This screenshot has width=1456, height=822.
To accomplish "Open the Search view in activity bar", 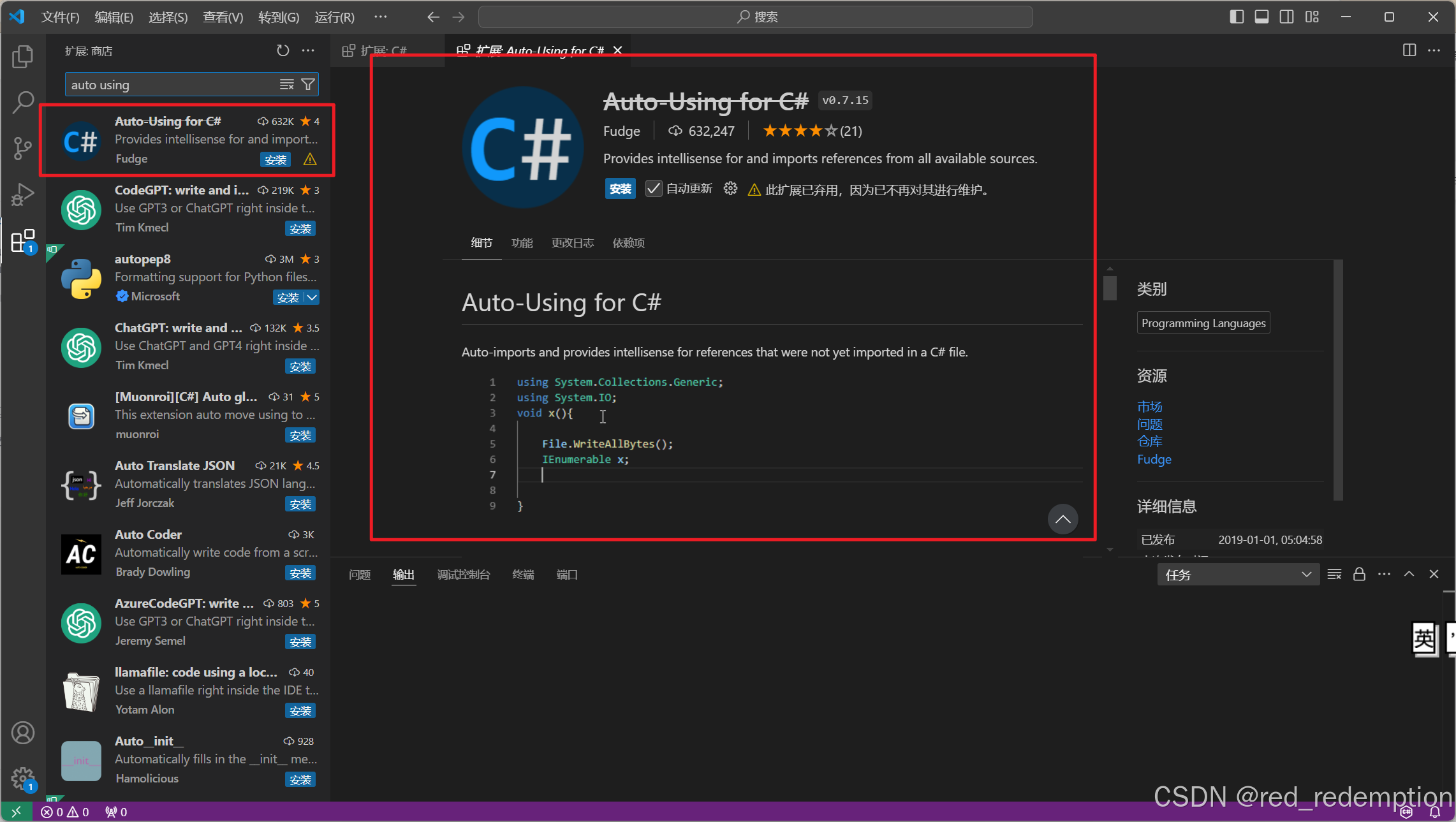I will [x=23, y=102].
